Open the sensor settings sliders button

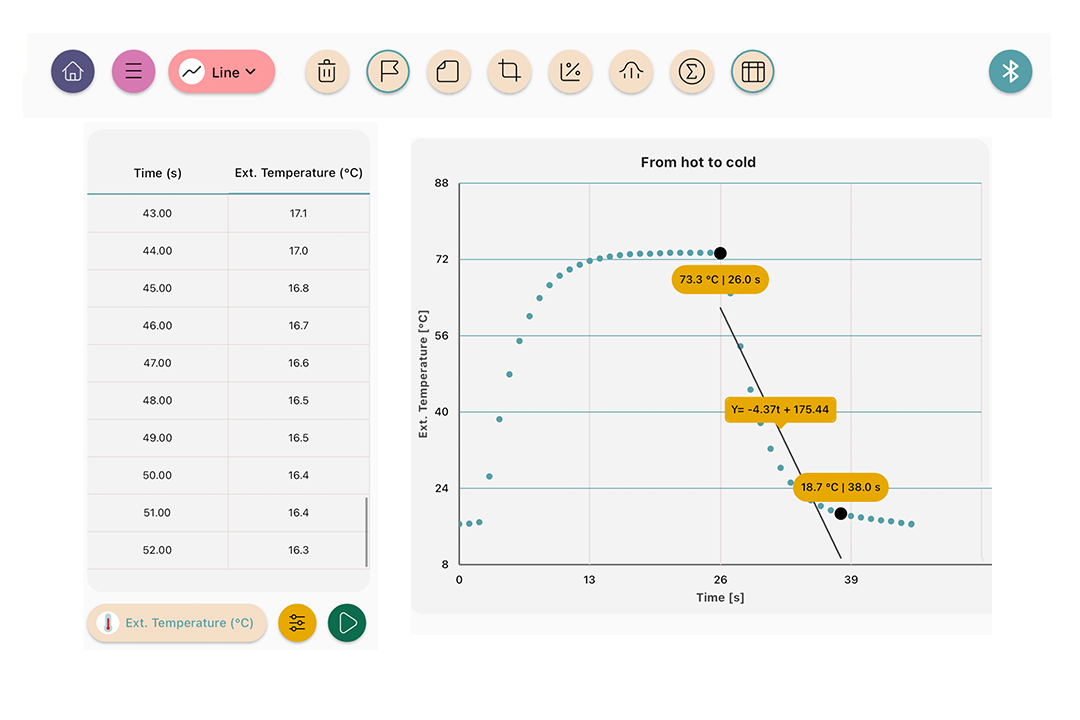pyautogui.click(x=297, y=623)
